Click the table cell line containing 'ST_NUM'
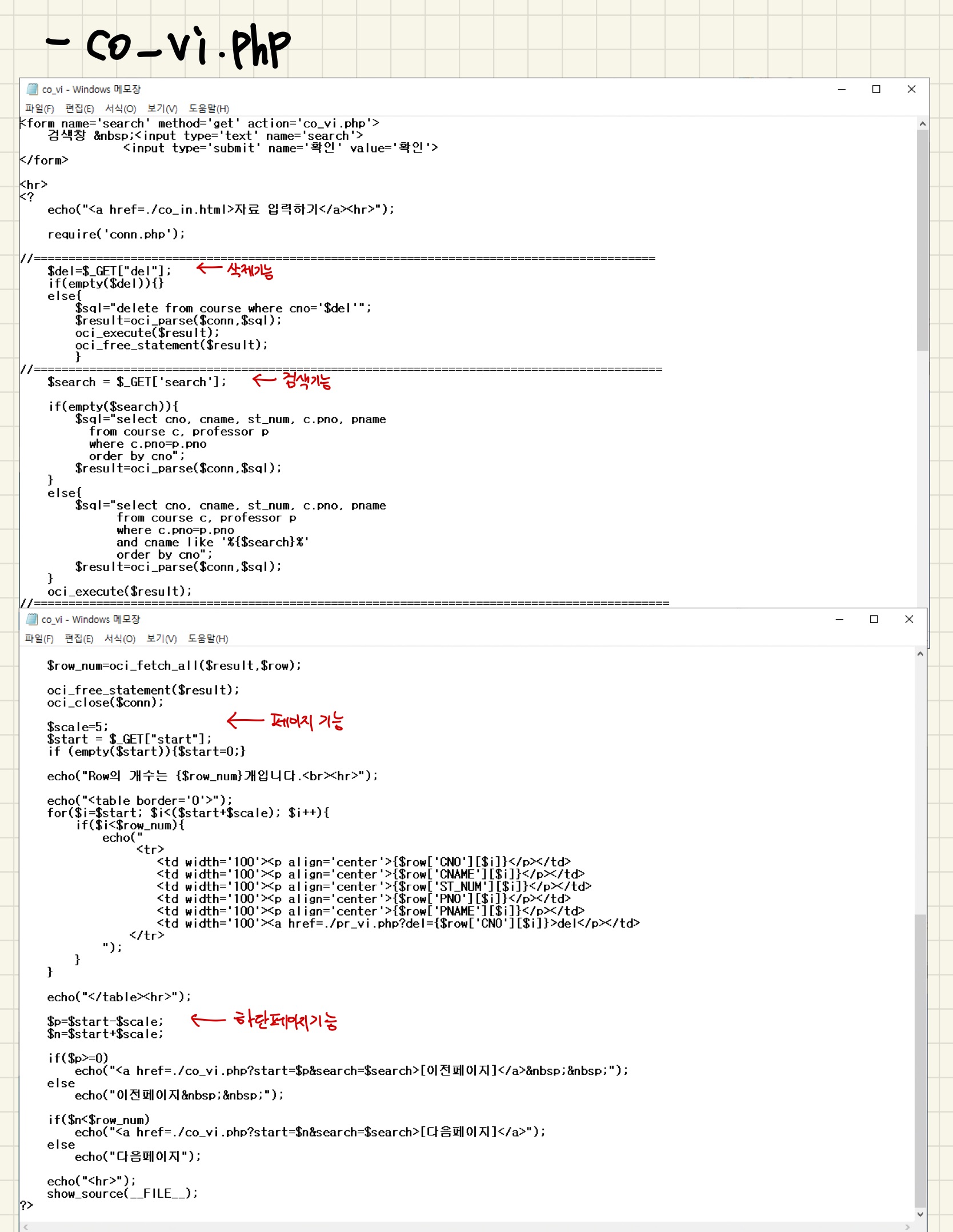 point(374,886)
